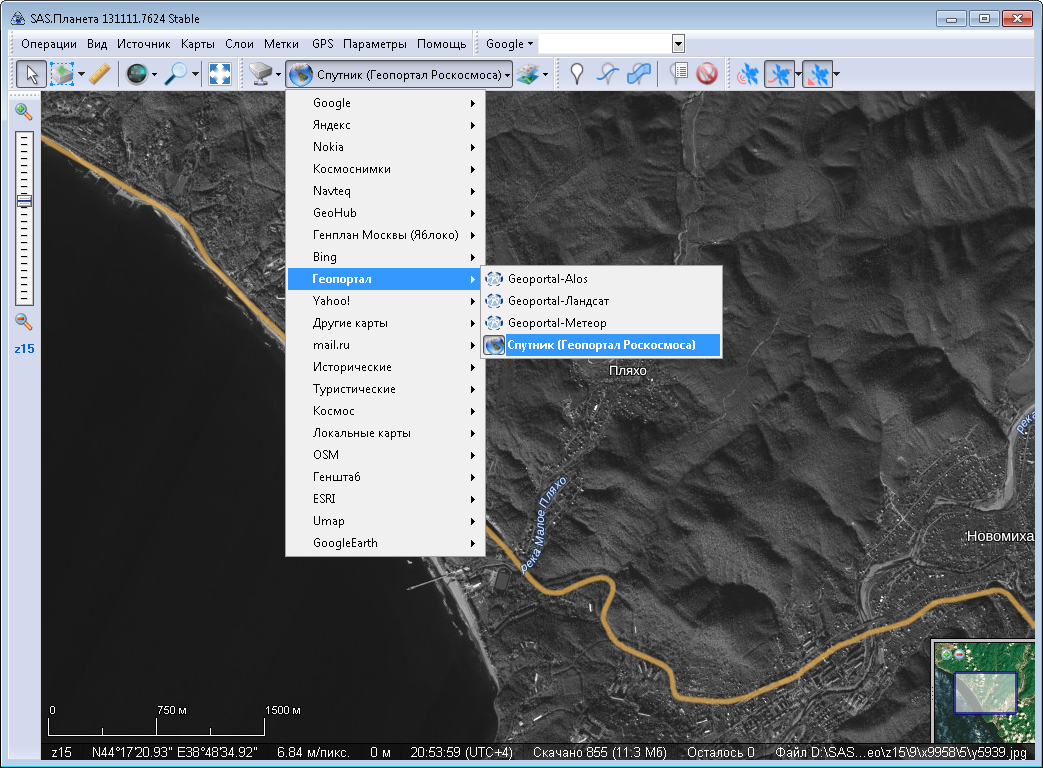Image resolution: width=1043 pixels, height=768 pixels.
Task: Expand the globe icon dropdown arrow
Action: (x=154, y=74)
